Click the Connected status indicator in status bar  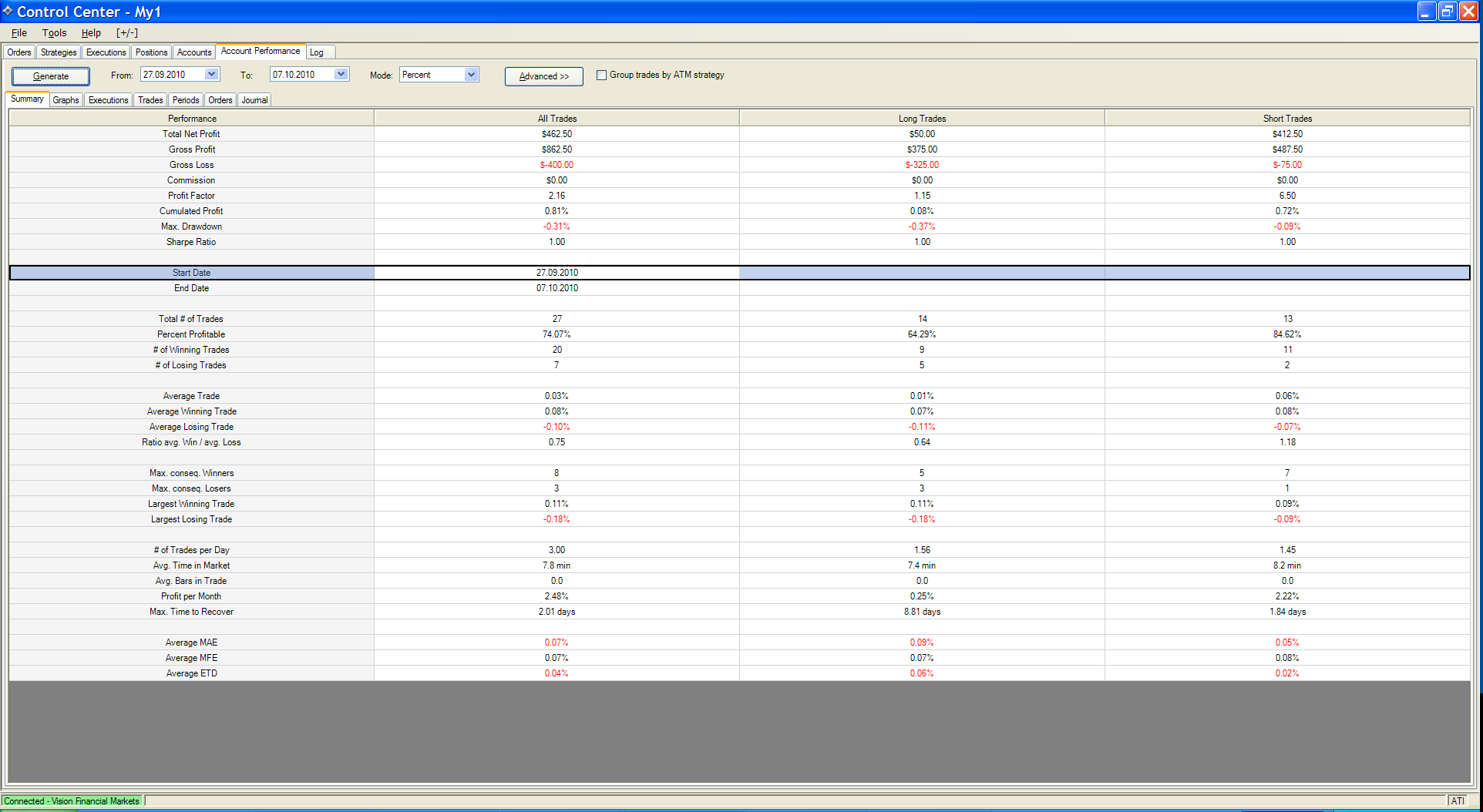[72, 801]
